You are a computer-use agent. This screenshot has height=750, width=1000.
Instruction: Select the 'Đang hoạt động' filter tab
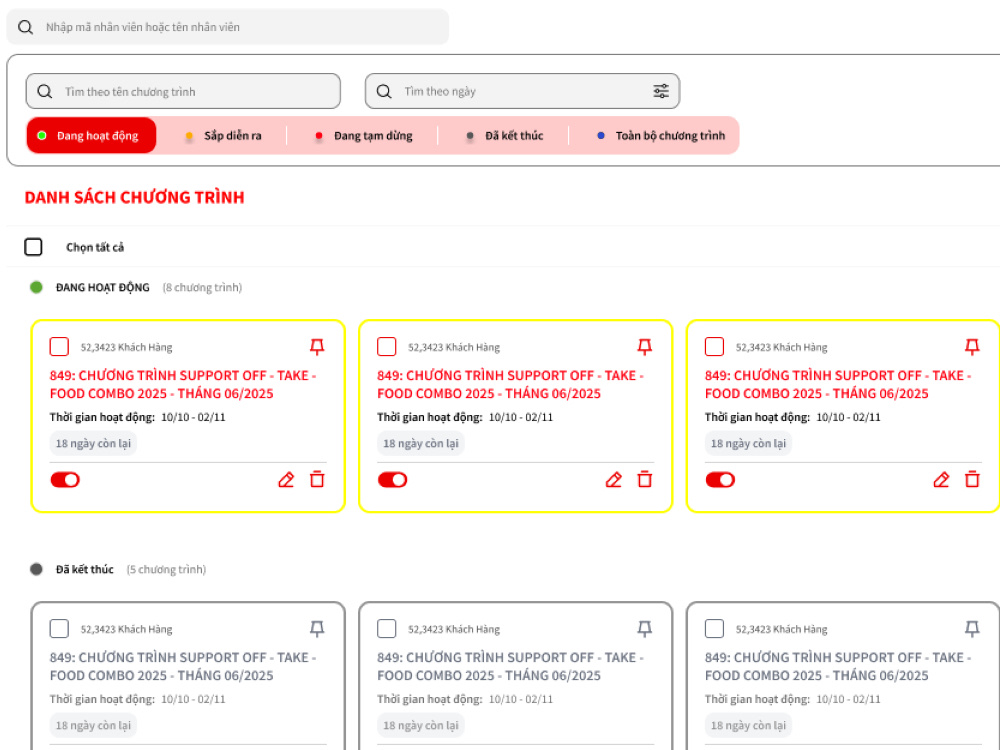click(91, 135)
